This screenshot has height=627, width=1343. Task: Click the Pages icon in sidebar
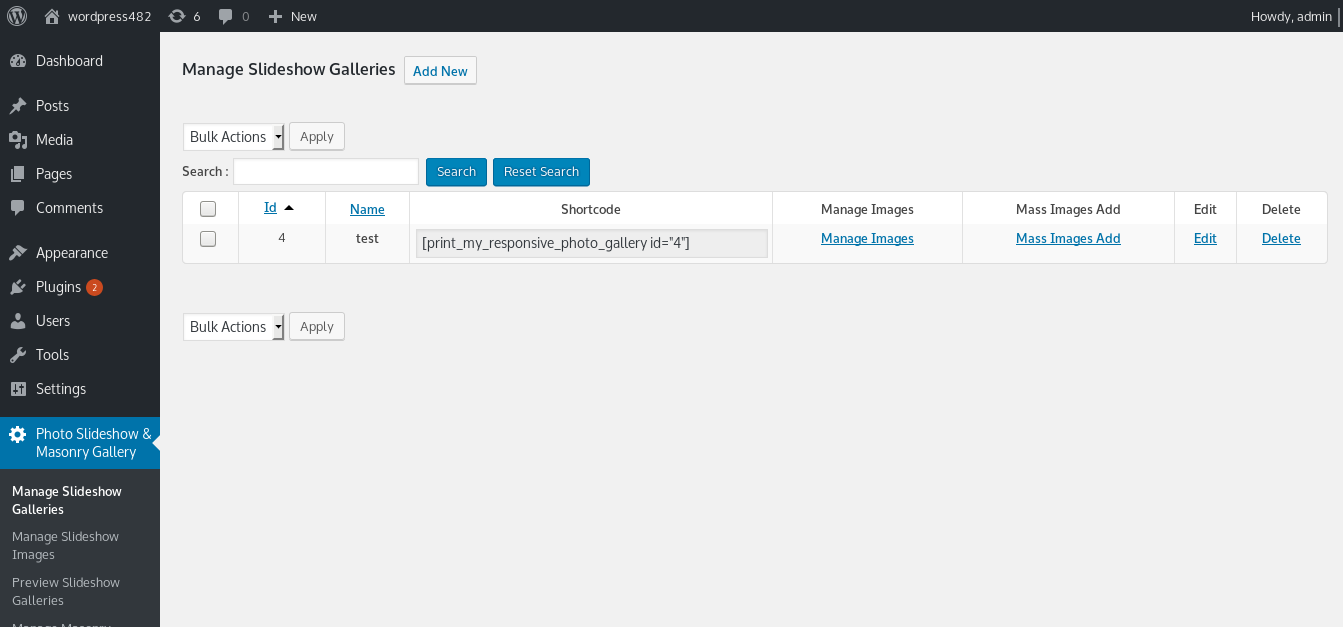[x=18, y=174]
